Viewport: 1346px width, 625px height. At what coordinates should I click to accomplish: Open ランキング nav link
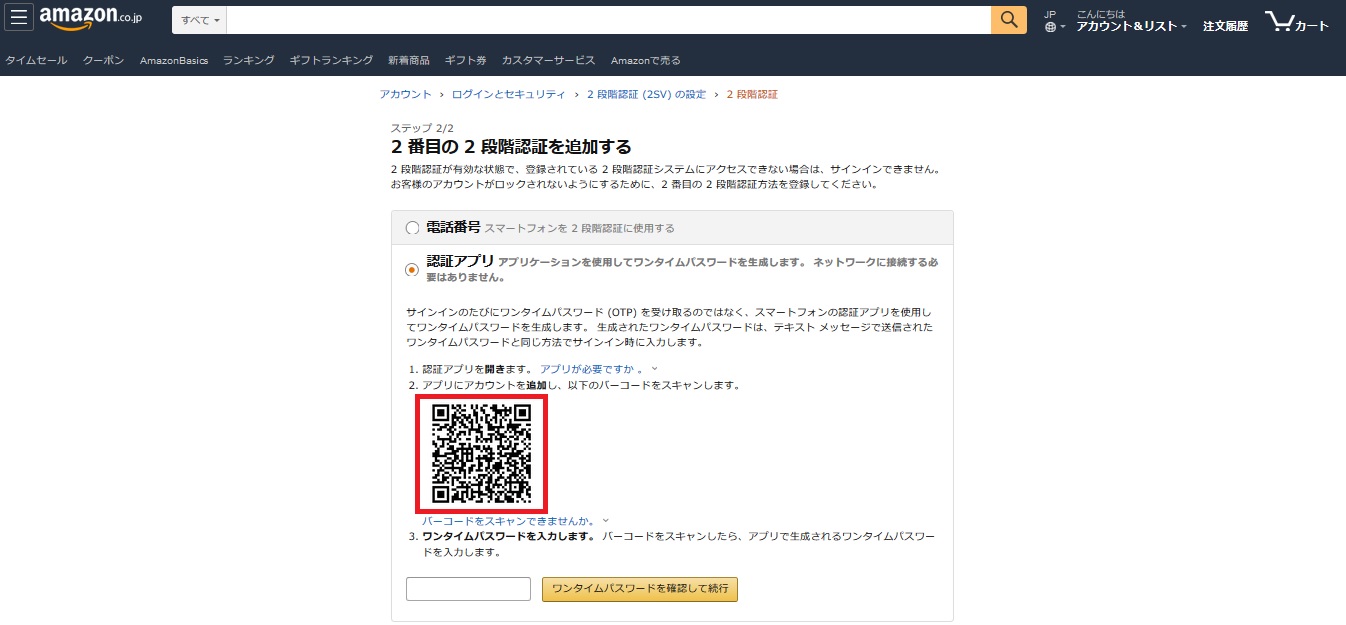coord(249,60)
